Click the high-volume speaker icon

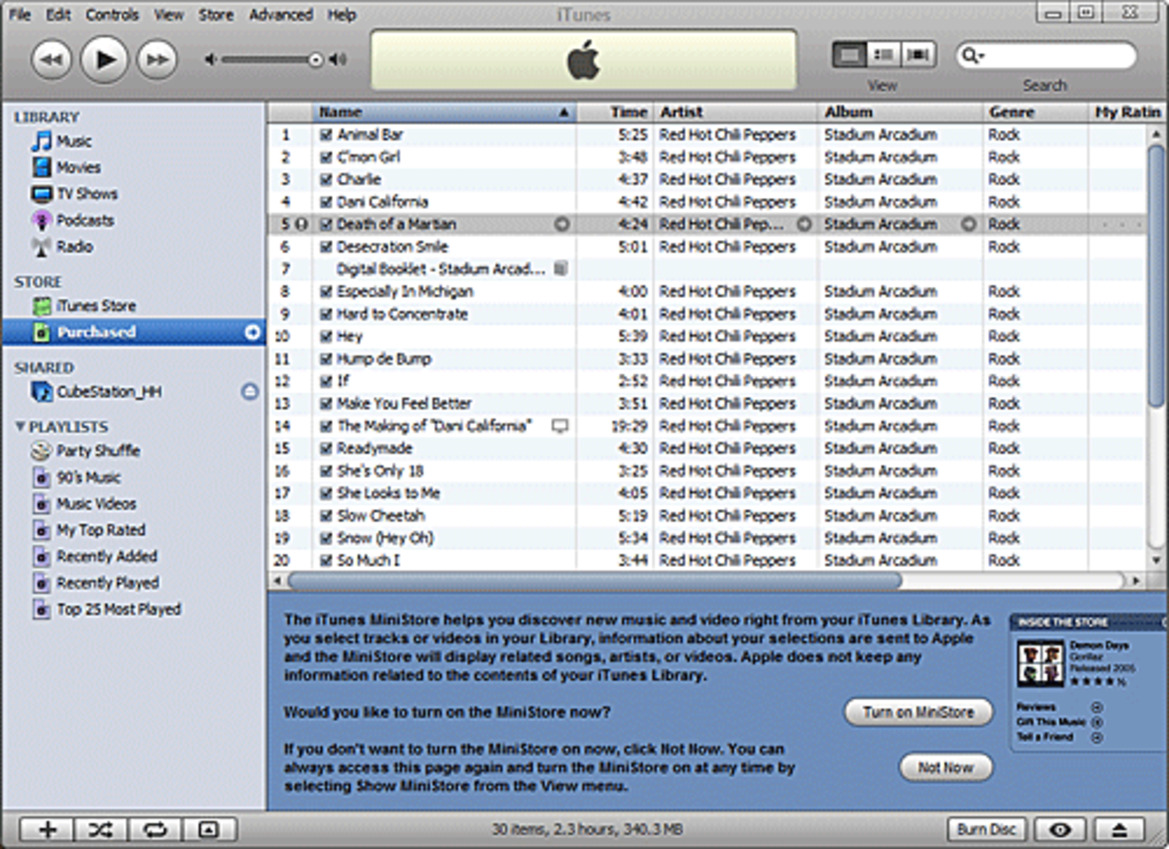[338, 60]
